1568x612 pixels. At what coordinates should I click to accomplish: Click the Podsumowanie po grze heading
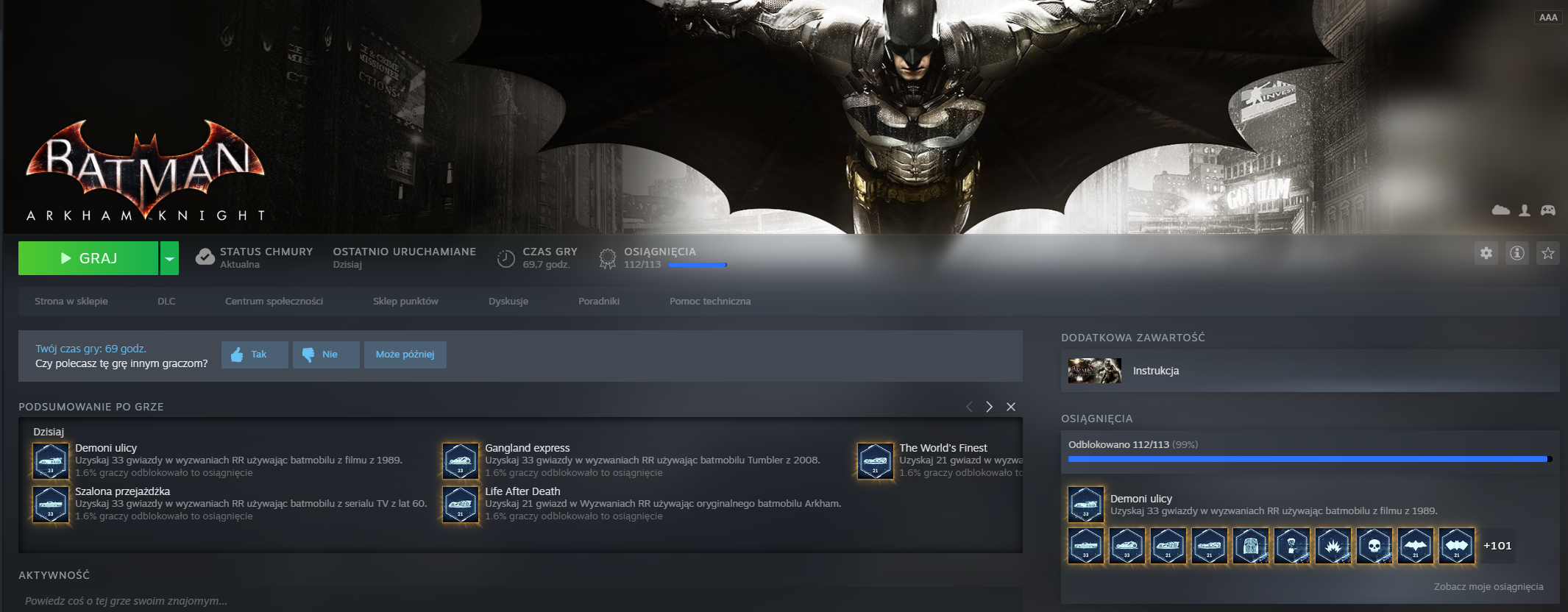(91, 407)
